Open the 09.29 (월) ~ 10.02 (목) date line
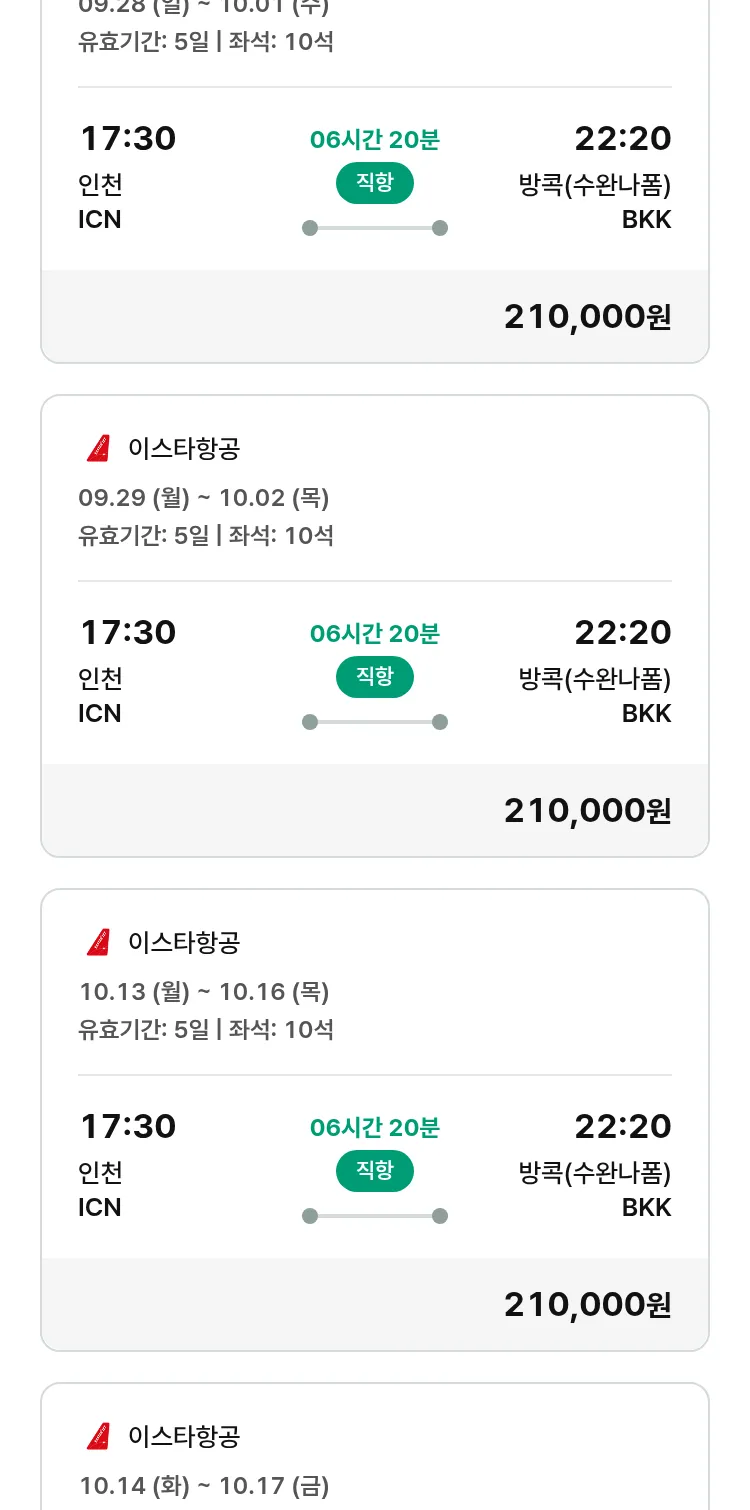The height and width of the screenshot is (1510, 750). [x=204, y=498]
